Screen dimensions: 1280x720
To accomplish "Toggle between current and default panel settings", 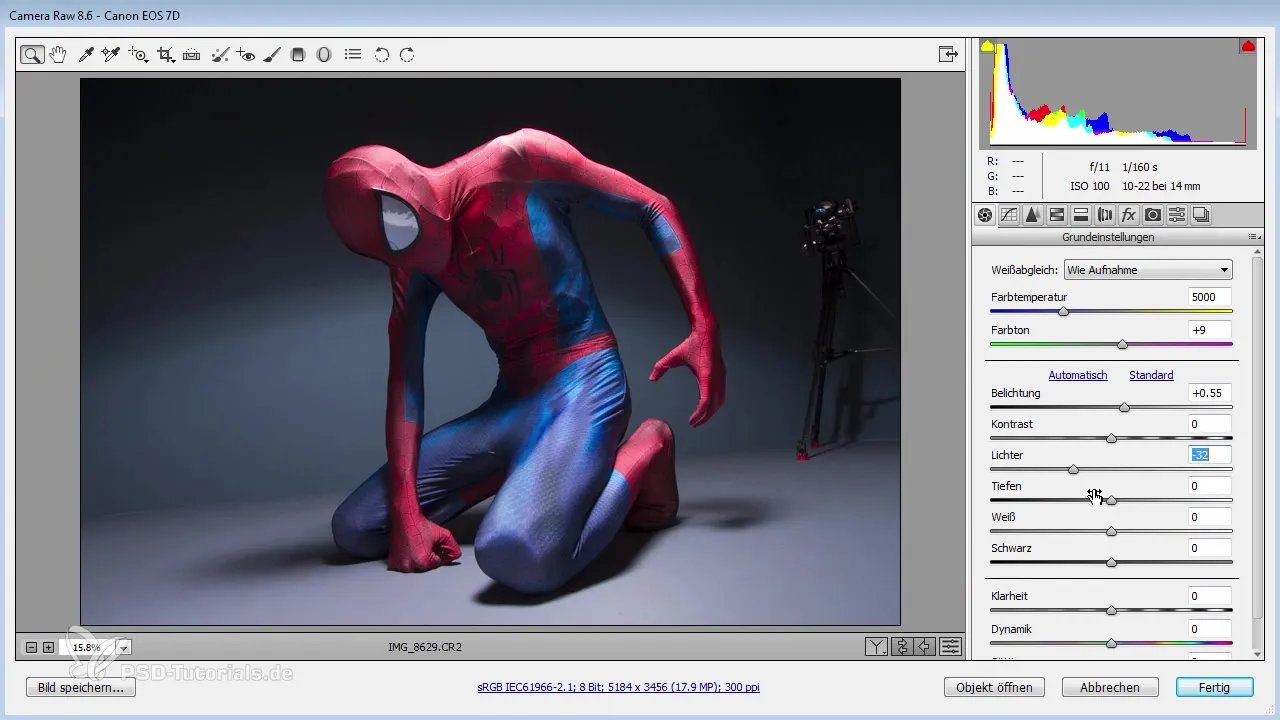I will point(951,647).
